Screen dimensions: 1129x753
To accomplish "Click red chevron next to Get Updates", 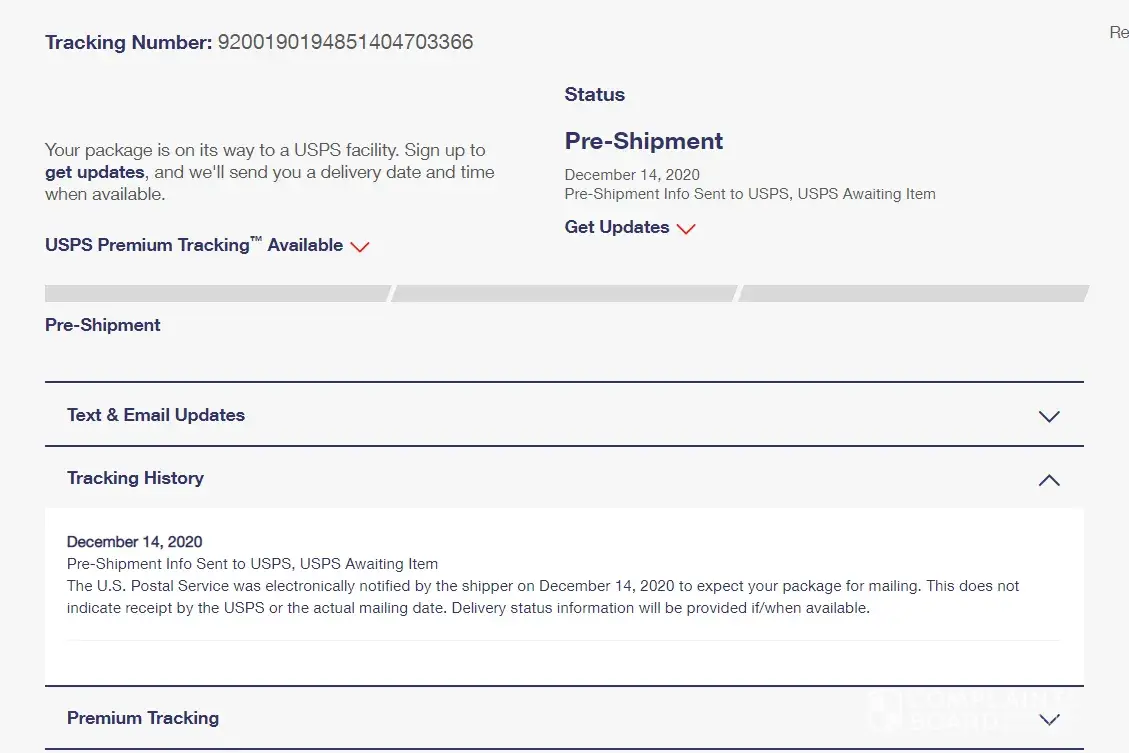I will [x=685, y=229].
